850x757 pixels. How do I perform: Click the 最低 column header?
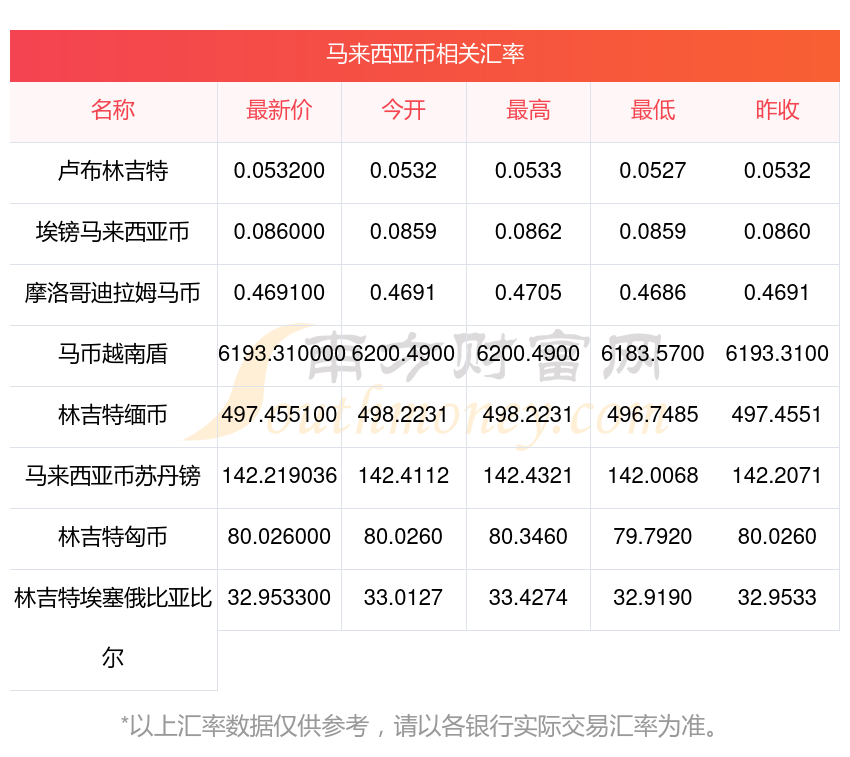[x=653, y=110]
